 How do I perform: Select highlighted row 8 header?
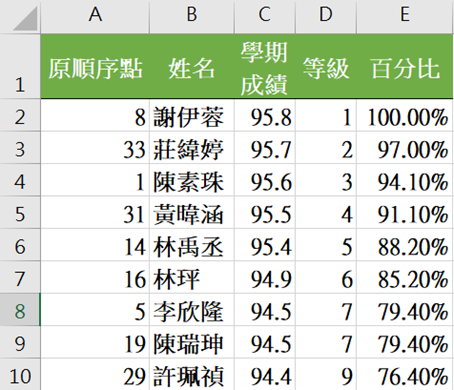click(20, 310)
